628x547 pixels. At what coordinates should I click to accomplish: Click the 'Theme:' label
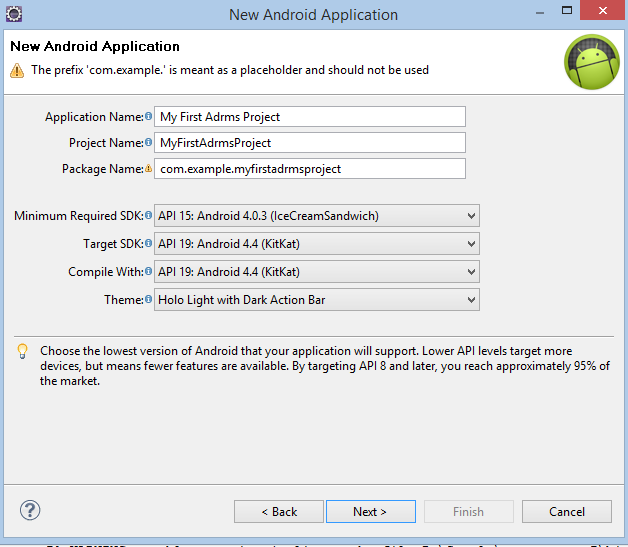(x=124, y=300)
